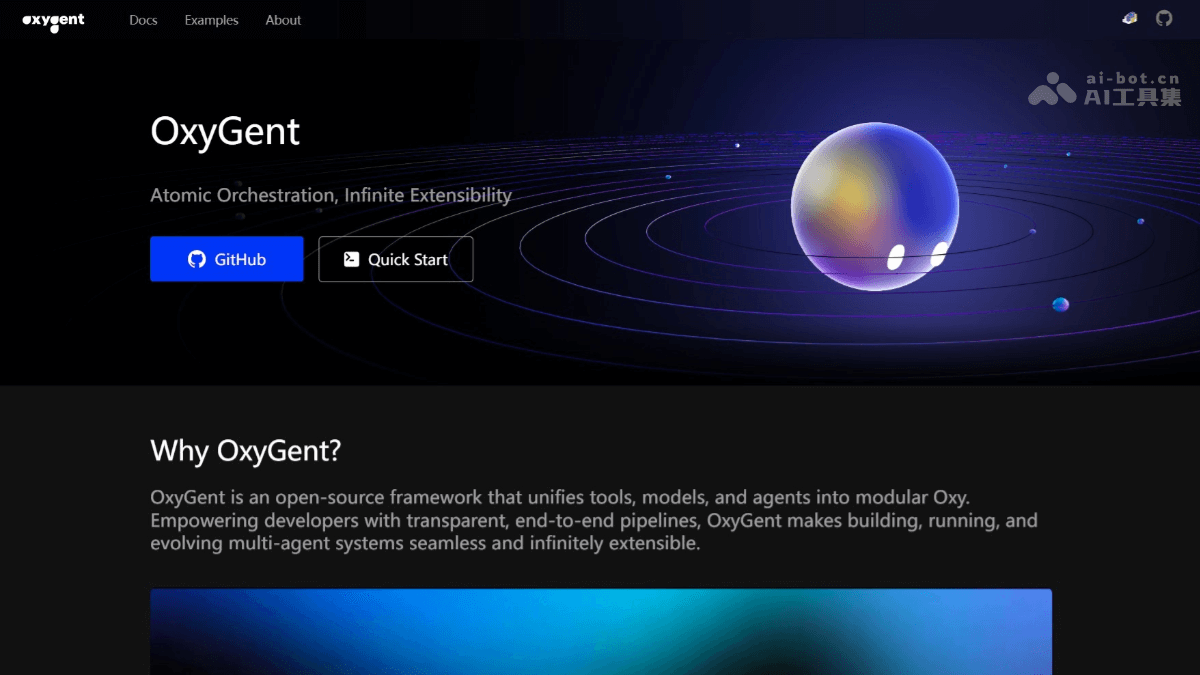Image resolution: width=1200 pixels, height=675 pixels.
Task: Click the small blue orb near the planet
Action: point(1059,306)
